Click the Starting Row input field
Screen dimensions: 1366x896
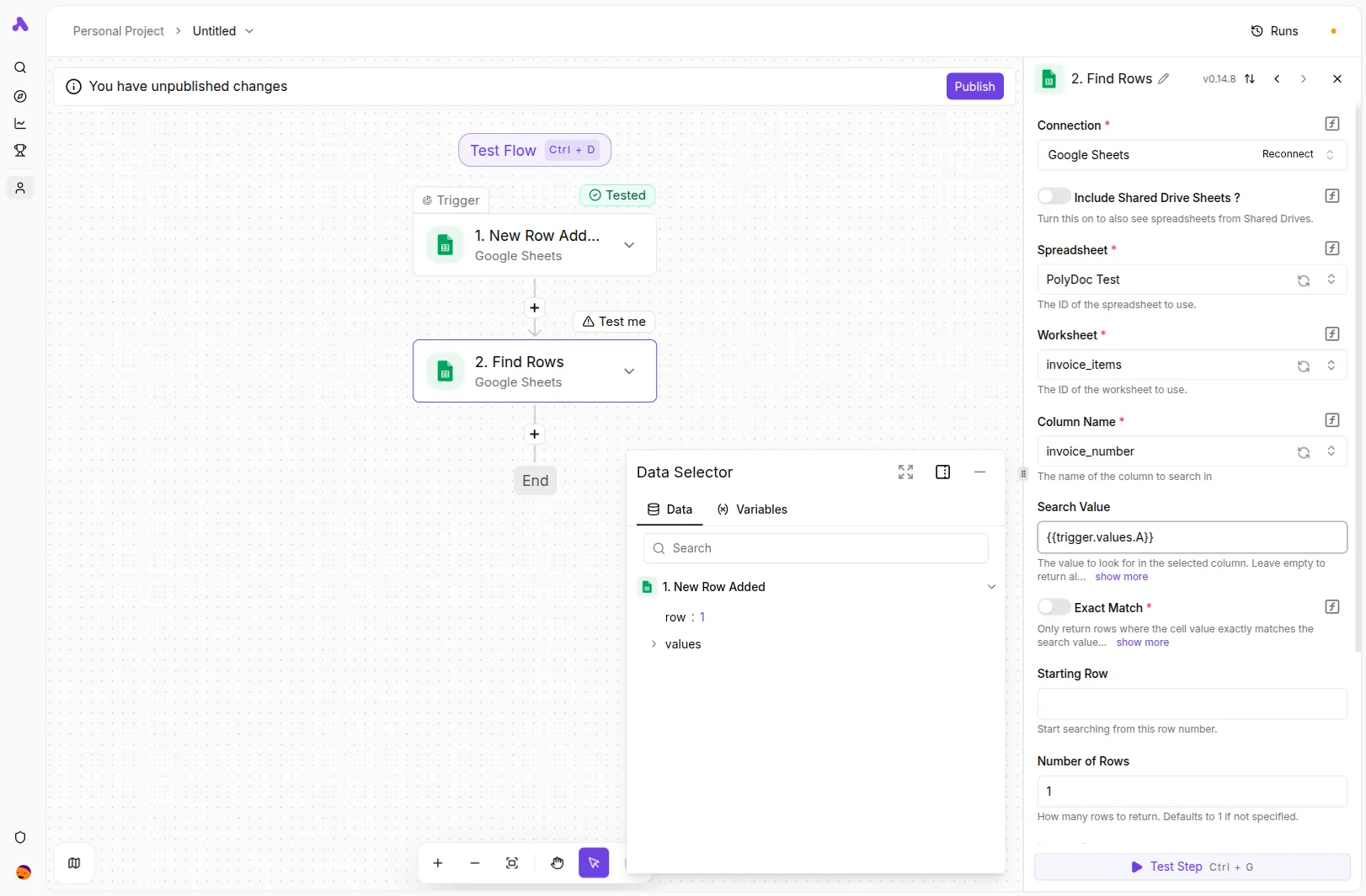coord(1192,704)
